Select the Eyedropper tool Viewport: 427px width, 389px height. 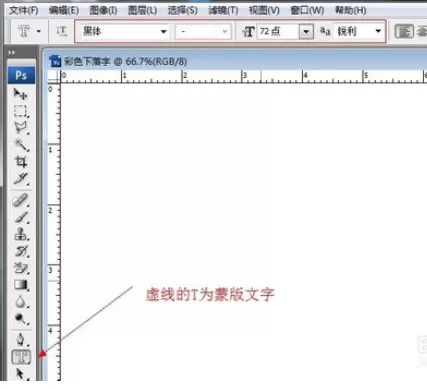coord(21,179)
